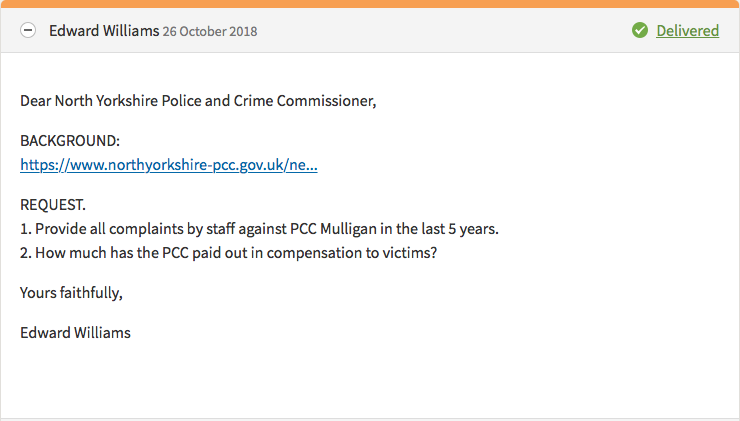The height and width of the screenshot is (421, 740).
Task: Click the Edward Williams signature at bottom
Action: tap(75, 332)
